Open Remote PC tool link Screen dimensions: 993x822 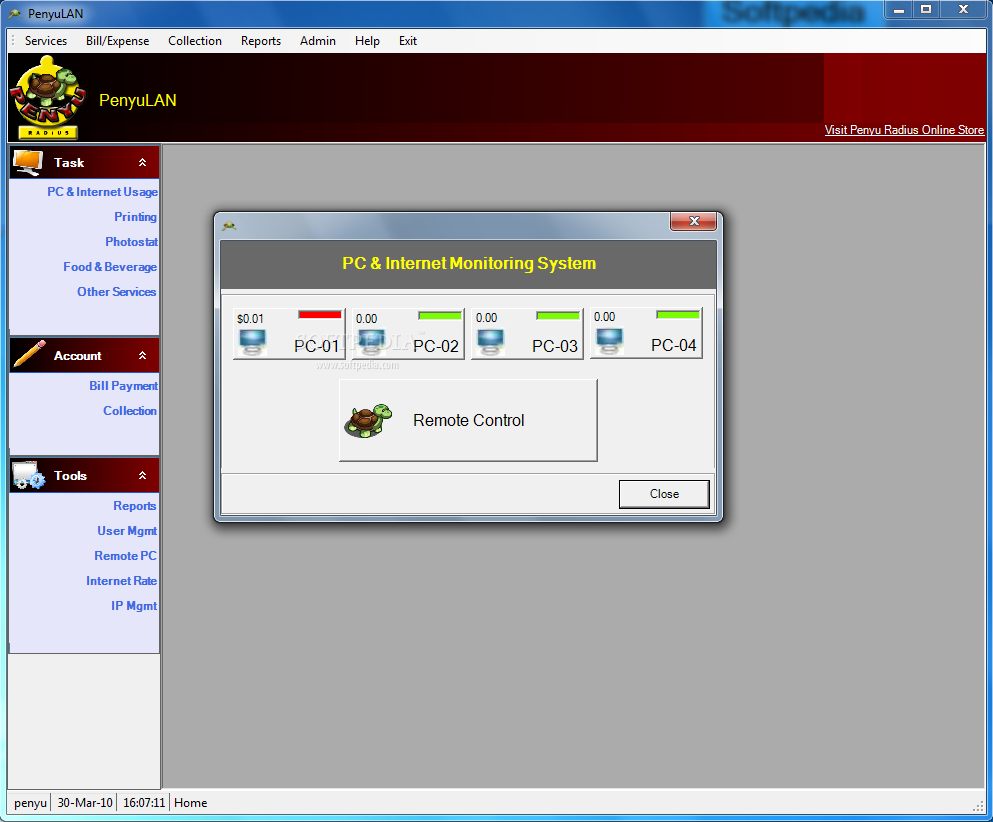click(125, 556)
